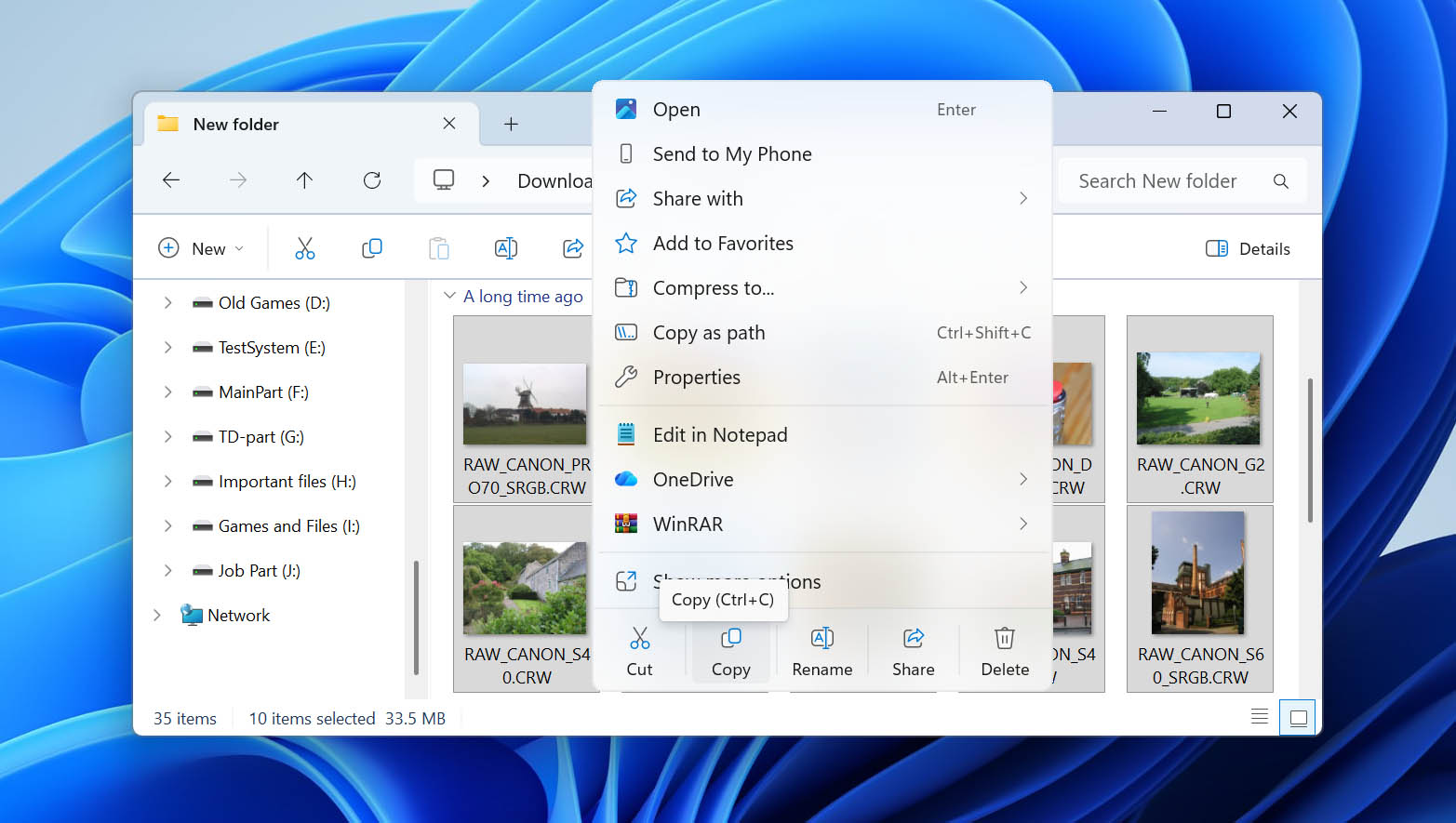Click the file list vertical scrollbar
Image resolution: width=1456 pixels, height=823 pixels.
click(1310, 450)
